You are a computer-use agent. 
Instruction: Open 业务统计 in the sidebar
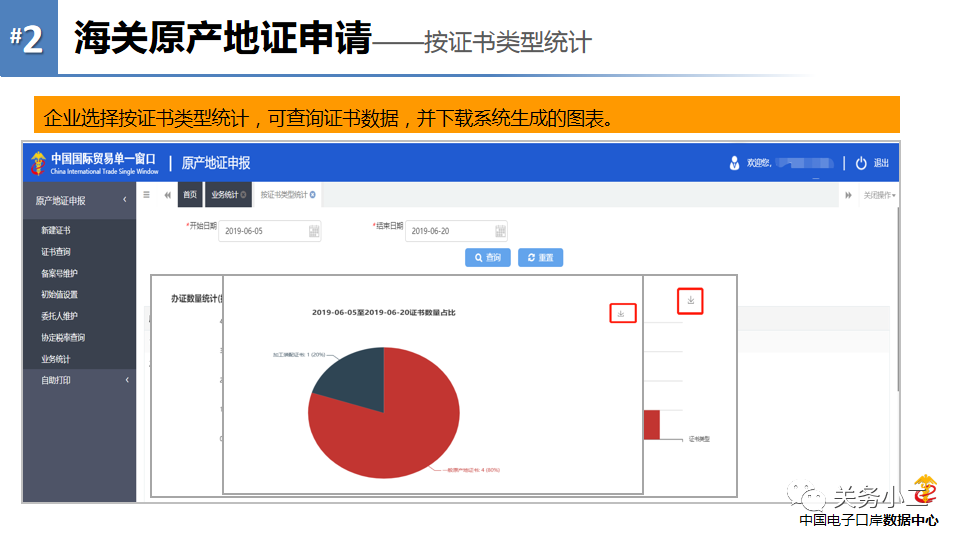coord(56,359)
